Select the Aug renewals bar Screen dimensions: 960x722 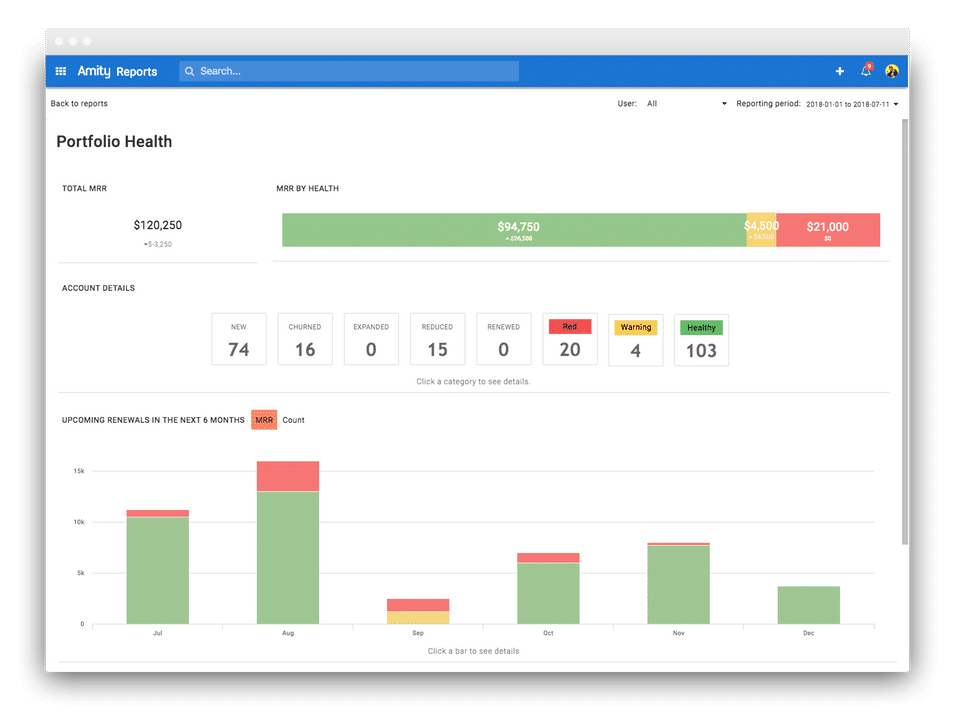[x=288, y=543]
